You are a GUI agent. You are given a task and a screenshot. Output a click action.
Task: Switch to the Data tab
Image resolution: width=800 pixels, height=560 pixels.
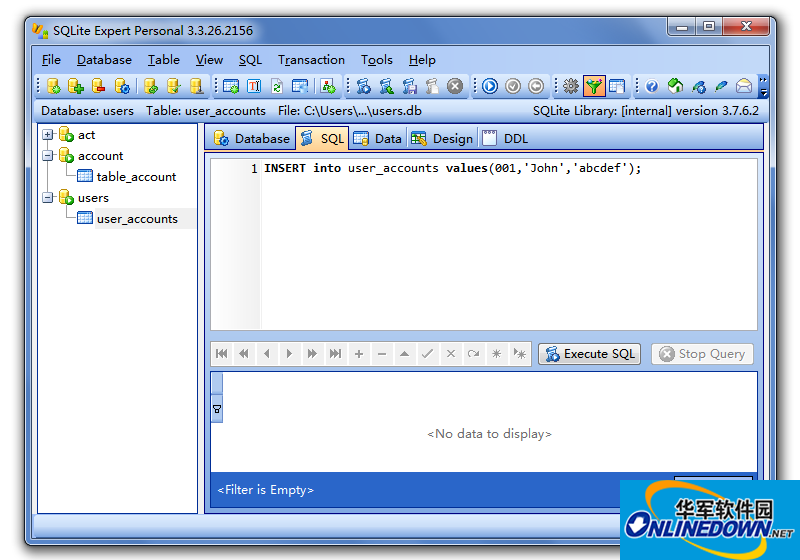pos(378,139)
